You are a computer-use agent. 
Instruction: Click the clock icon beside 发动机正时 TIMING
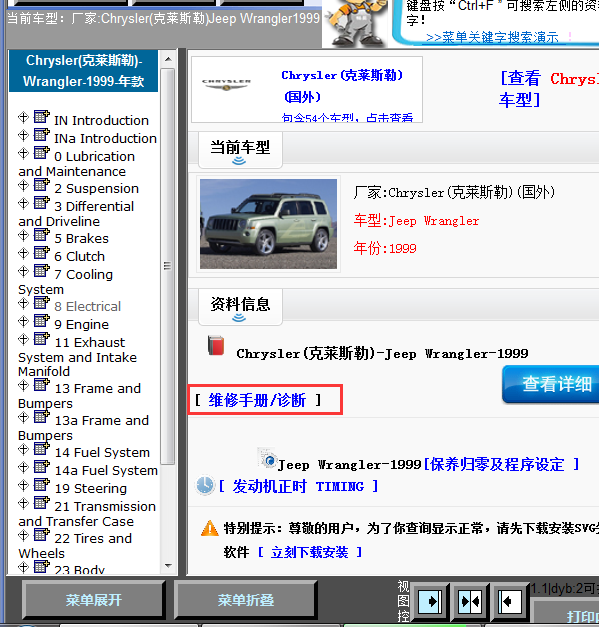[205, 485]
